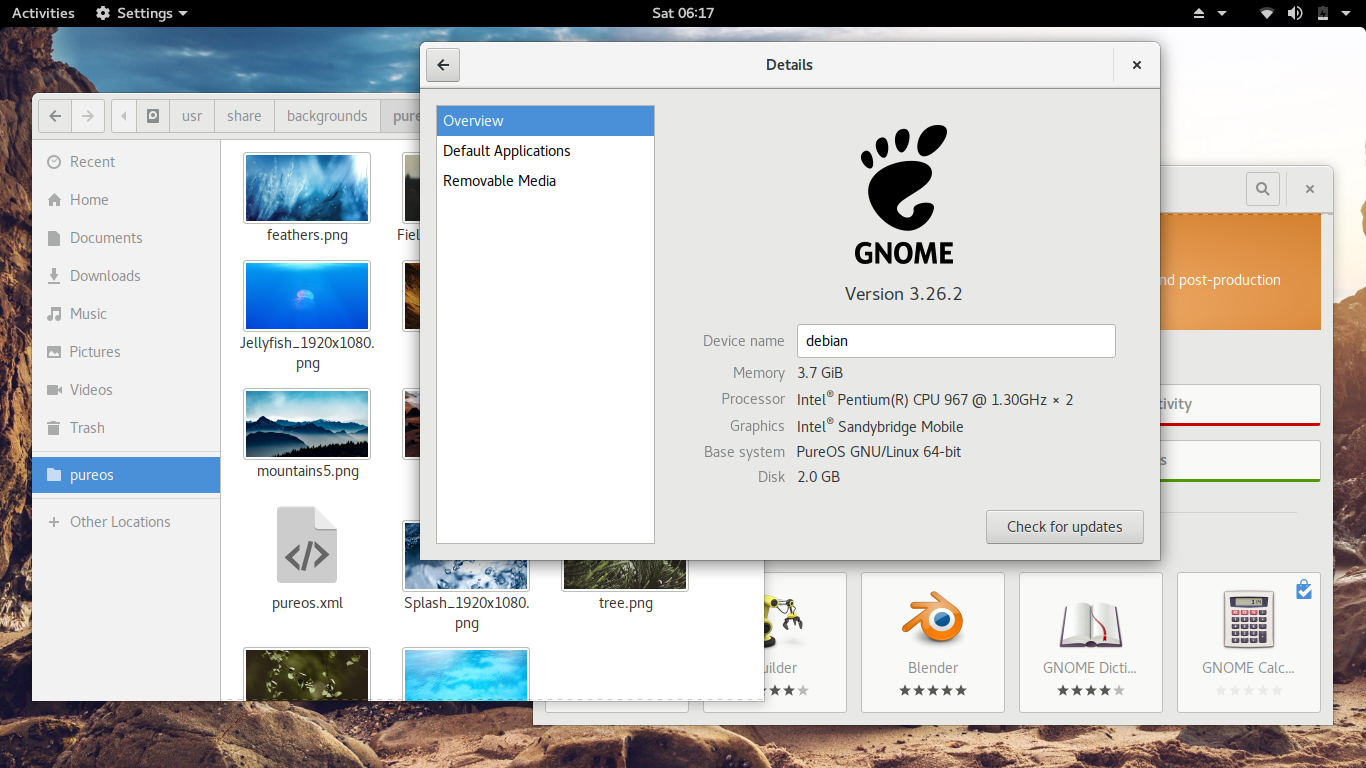This screenshot has height=768, width=1366.
Task: Select the disk root icon in path bar
Action: click(x=153, y=116)
